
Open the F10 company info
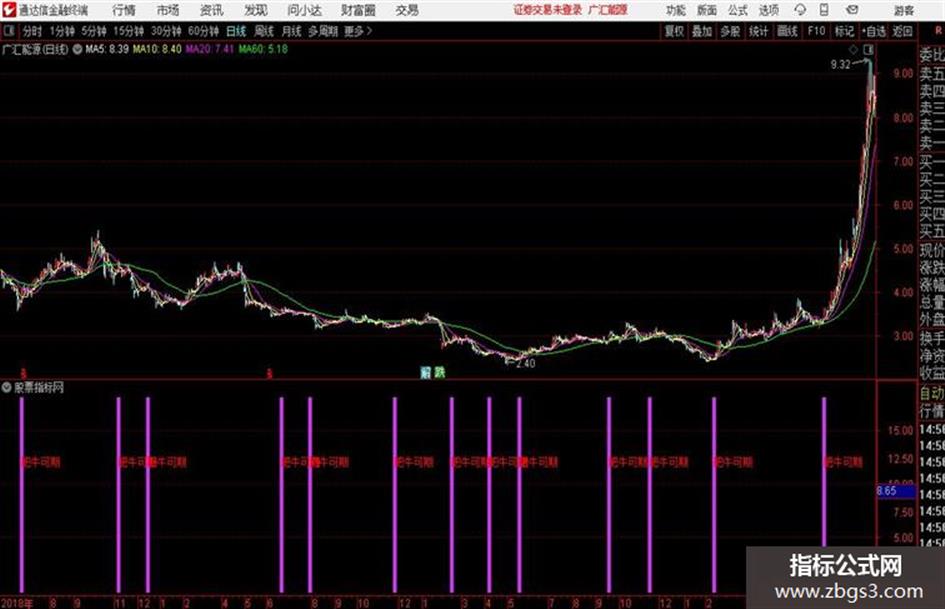pos(816,31)
